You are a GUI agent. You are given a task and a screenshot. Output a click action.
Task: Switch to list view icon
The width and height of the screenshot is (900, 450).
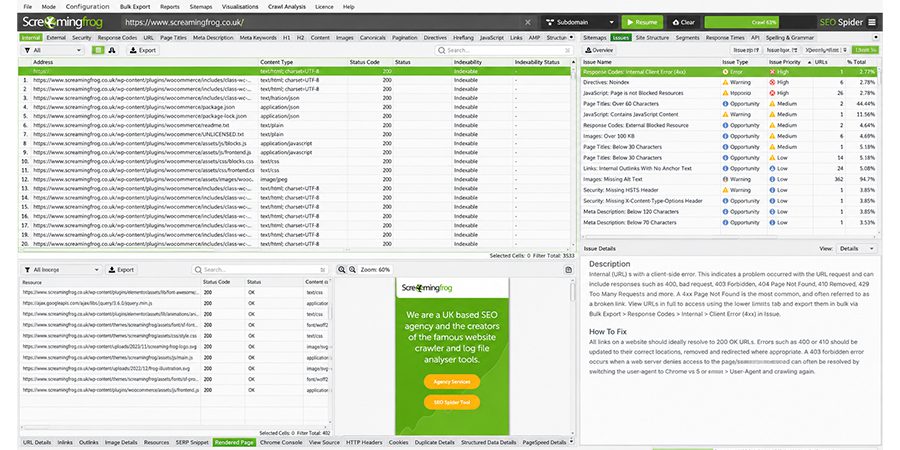pyautogui.click(x=98, y=51)
